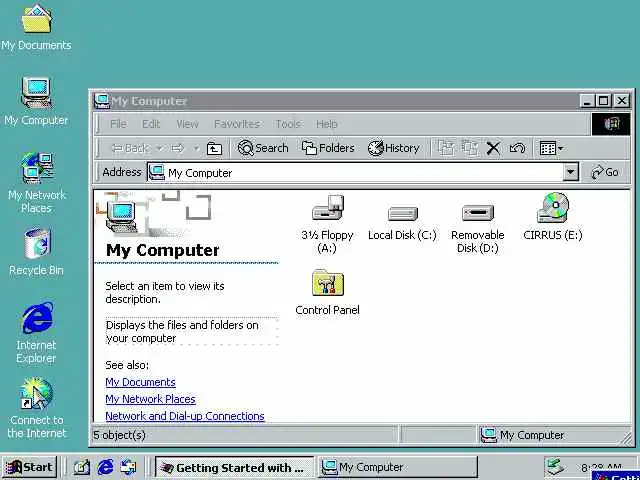Click the Up one level toolbar icon
The width and height of the screenshot is (640, 480).
pos(214,148)
